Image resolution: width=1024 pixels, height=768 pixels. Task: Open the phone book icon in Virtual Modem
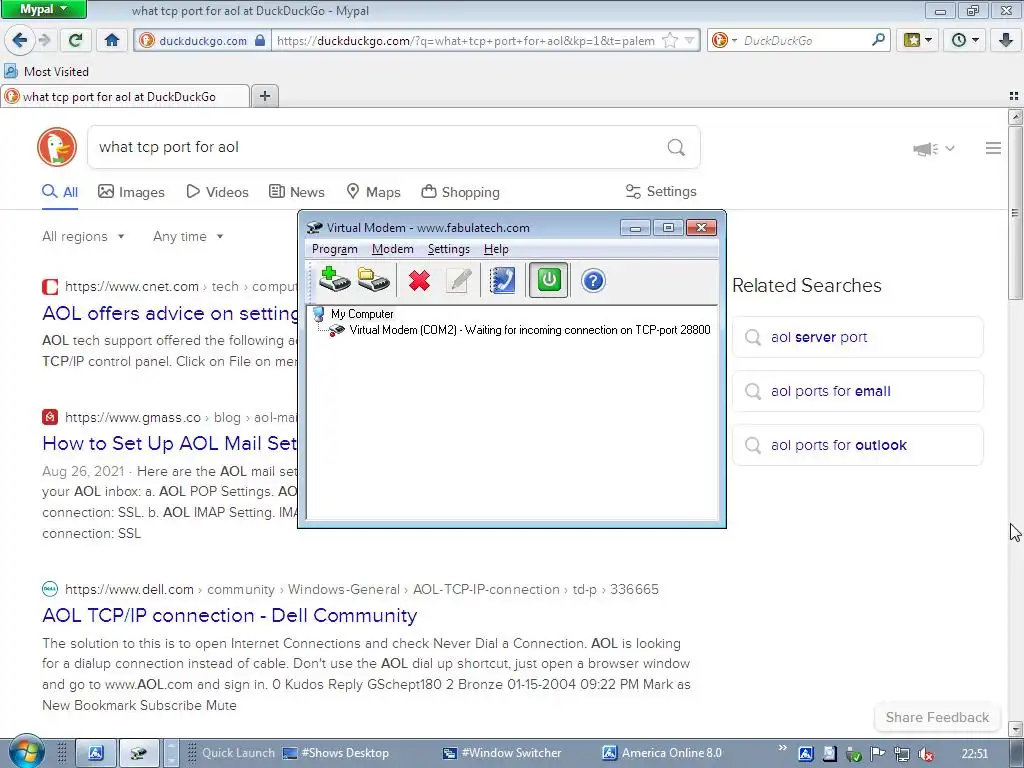pos(502,281)
